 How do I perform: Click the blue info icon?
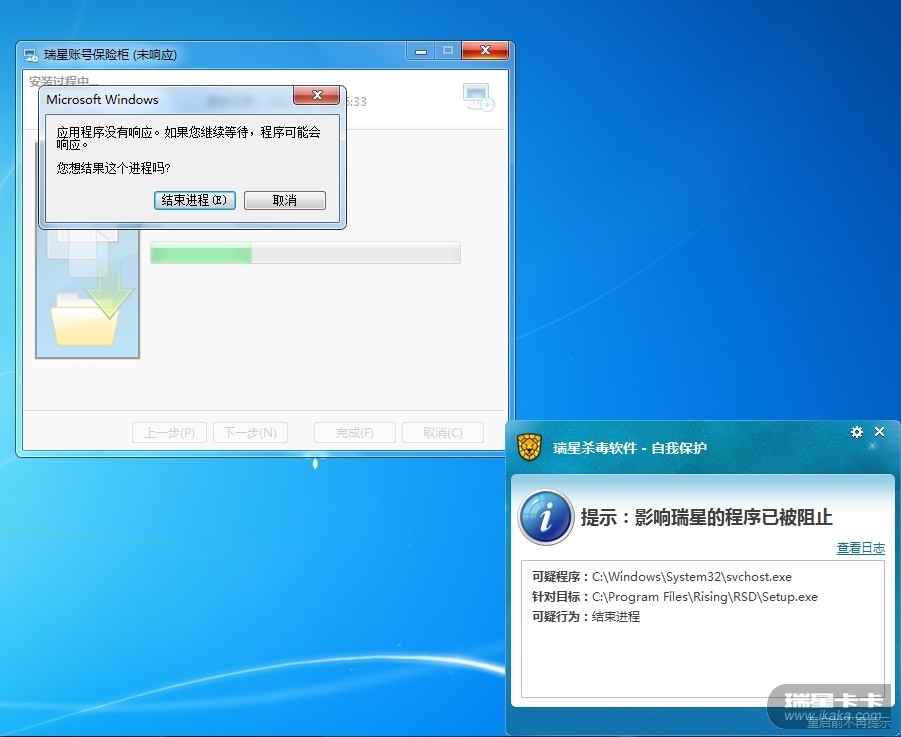pyautogui.click(x=546, y=517)
